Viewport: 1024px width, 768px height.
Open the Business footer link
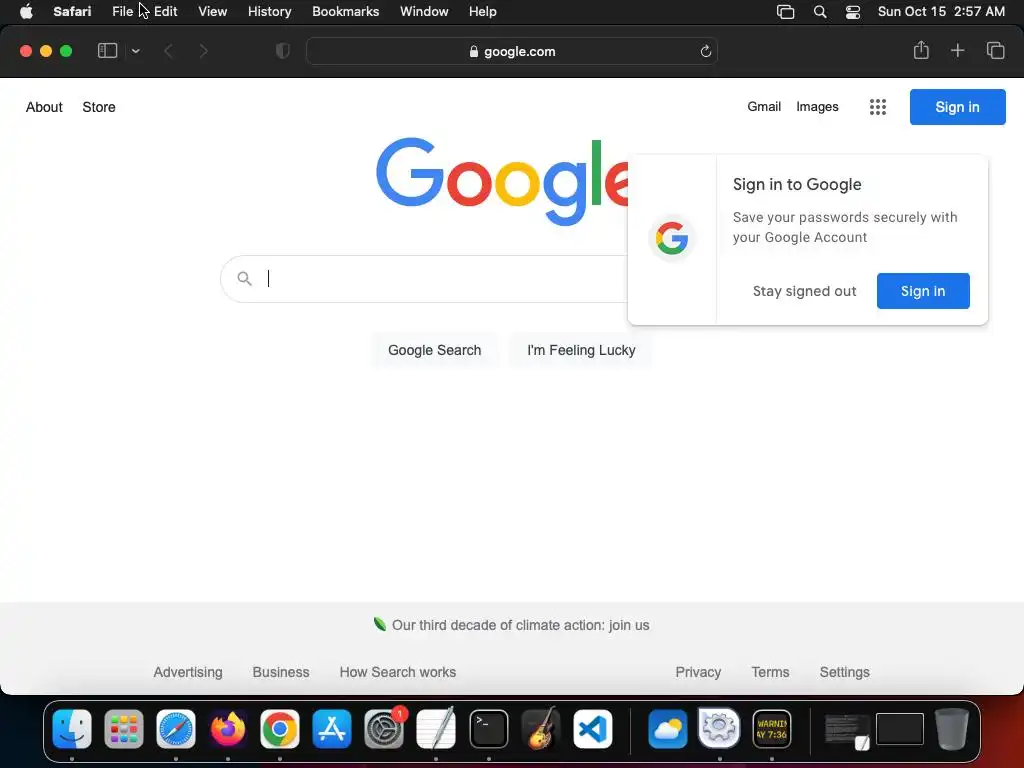(x=281, y=672)
